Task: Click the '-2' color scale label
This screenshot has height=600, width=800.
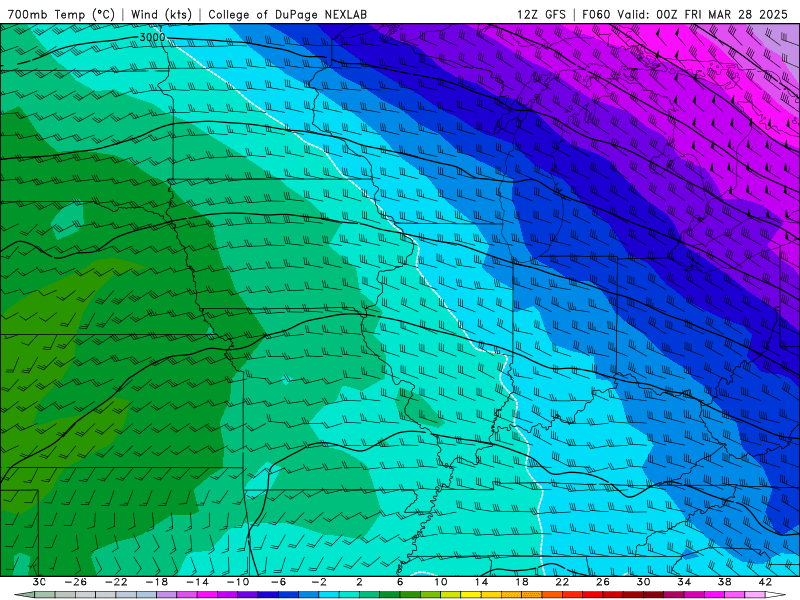Action: pyautogui.click(x=319, y=582)
